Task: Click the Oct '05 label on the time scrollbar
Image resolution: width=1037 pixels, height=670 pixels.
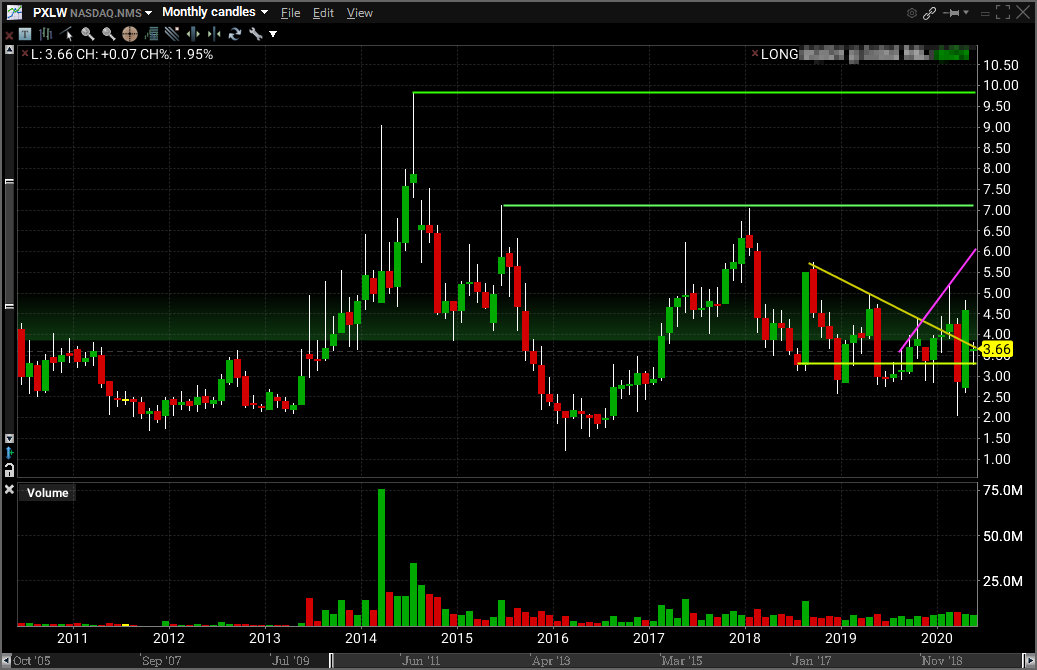Action: point(32,661)
